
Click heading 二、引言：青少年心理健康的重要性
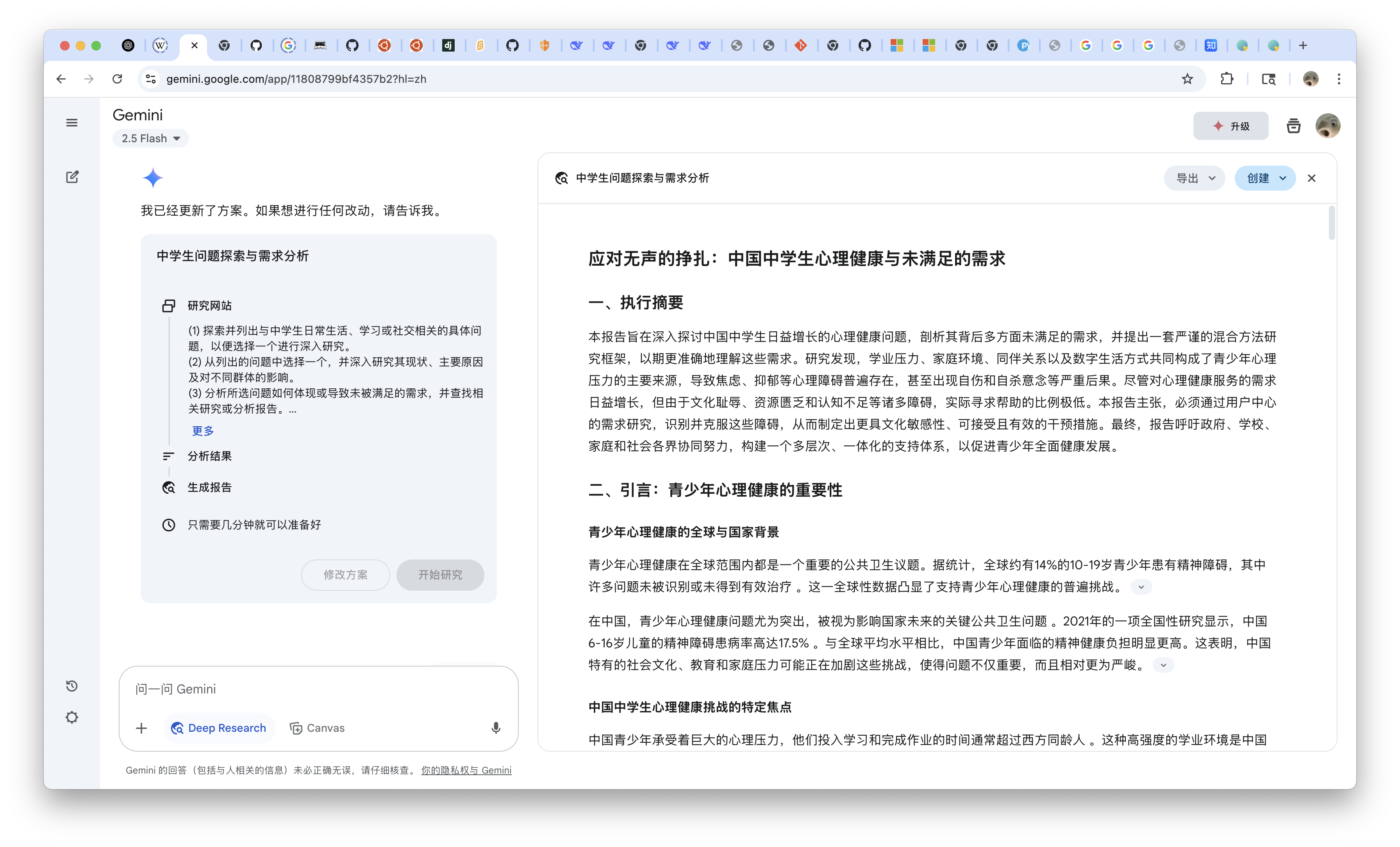coord(715,490)
